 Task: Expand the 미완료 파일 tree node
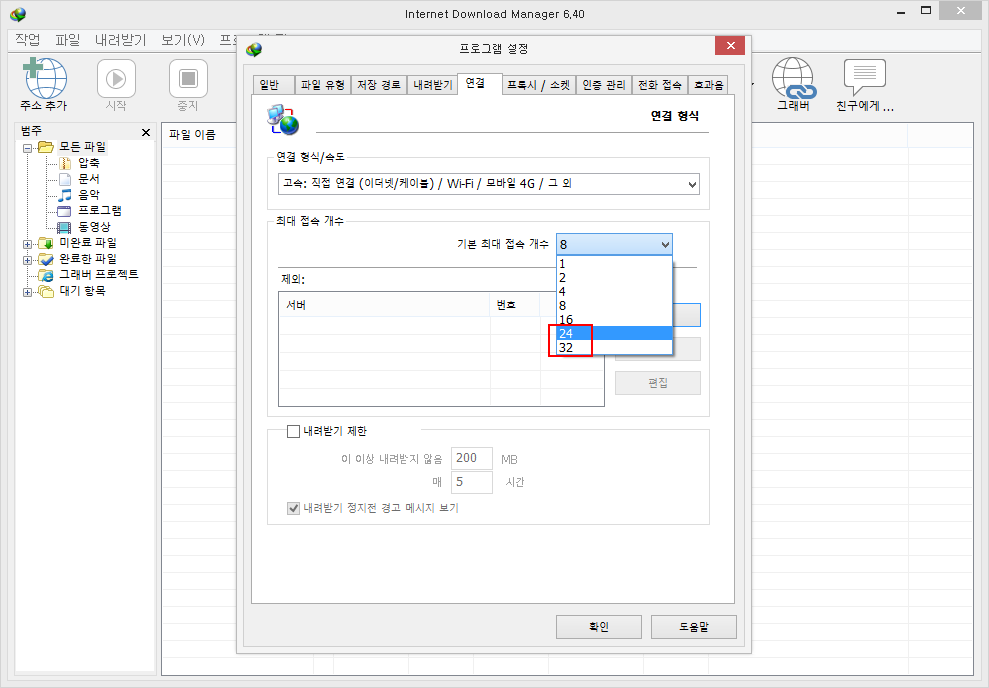[x=27, y=244]
